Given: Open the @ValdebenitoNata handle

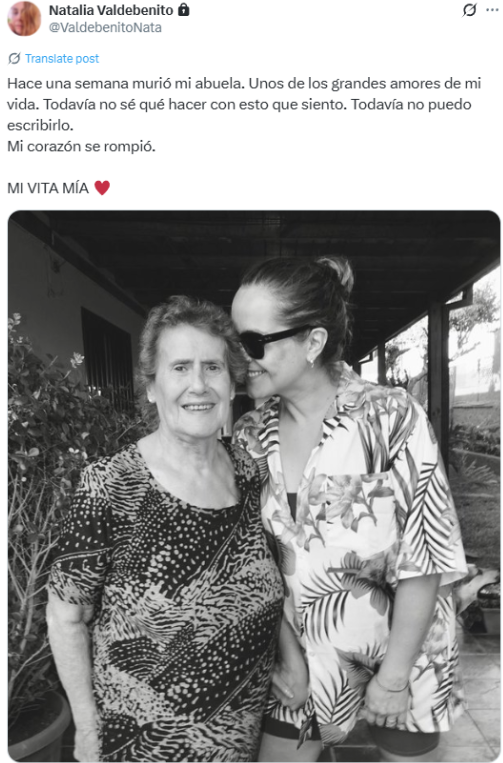Looking at the screenshot, I should (105, 27).
